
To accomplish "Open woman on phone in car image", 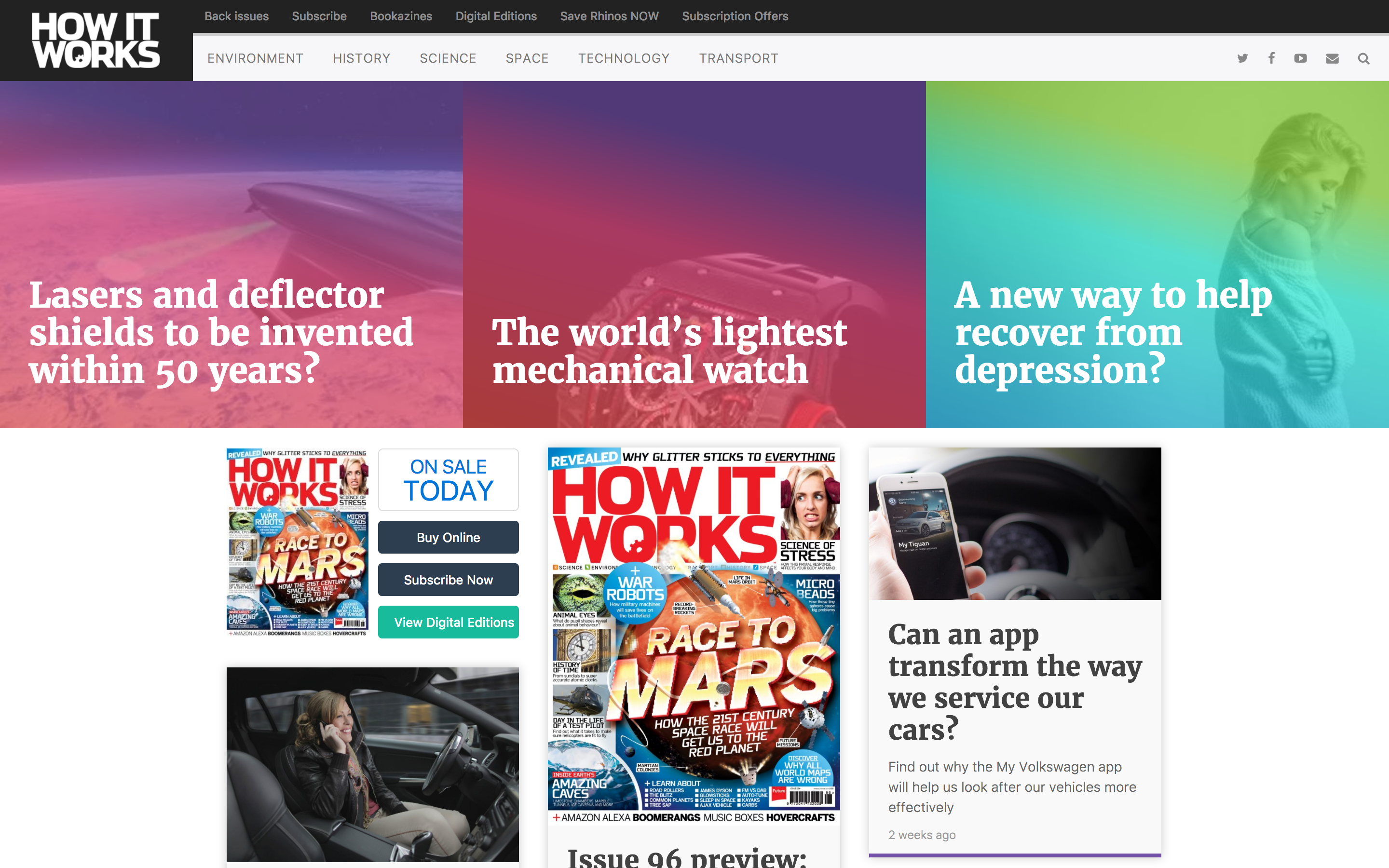I will (372, 764).
